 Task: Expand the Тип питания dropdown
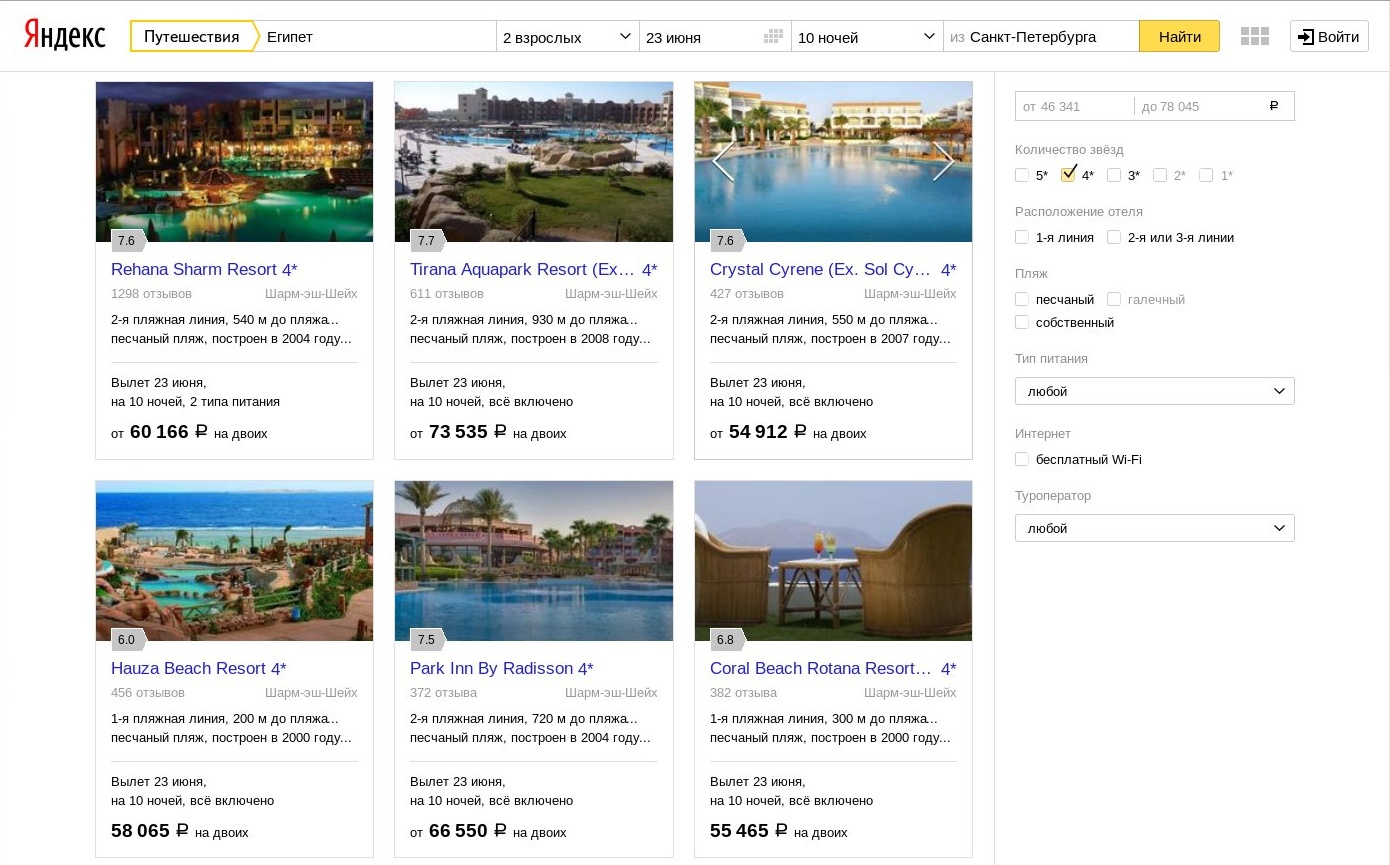point(1155,391)
